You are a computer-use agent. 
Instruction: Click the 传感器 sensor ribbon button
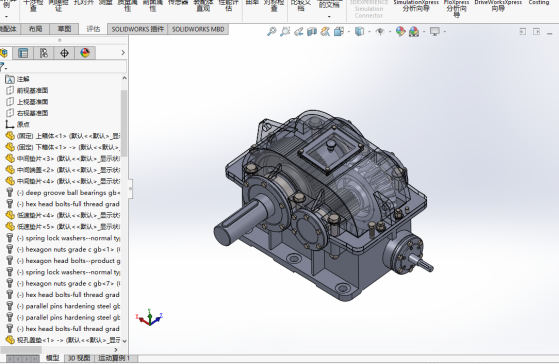(178, 3)
